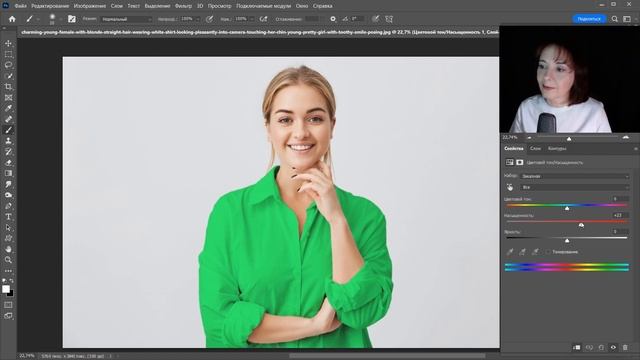Click the blue Поделиться button

coord(589,19)
